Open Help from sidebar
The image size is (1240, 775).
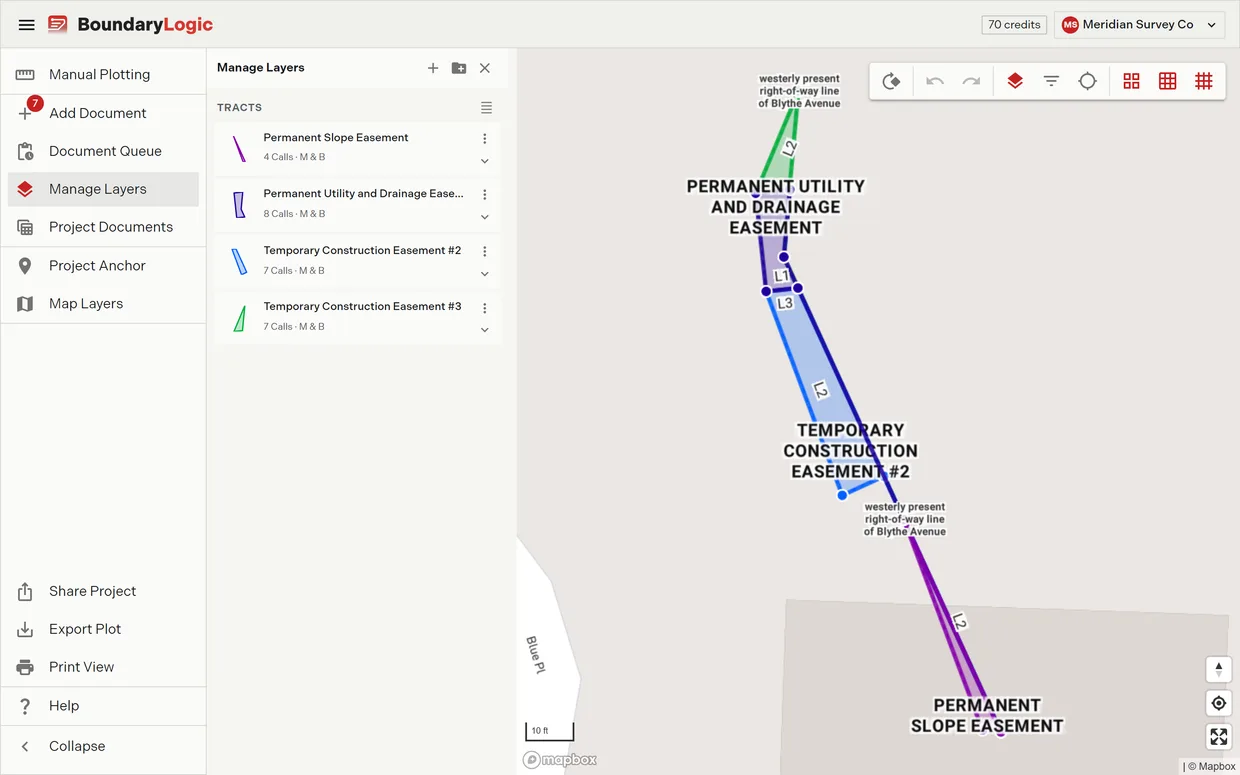pos(103,706)
